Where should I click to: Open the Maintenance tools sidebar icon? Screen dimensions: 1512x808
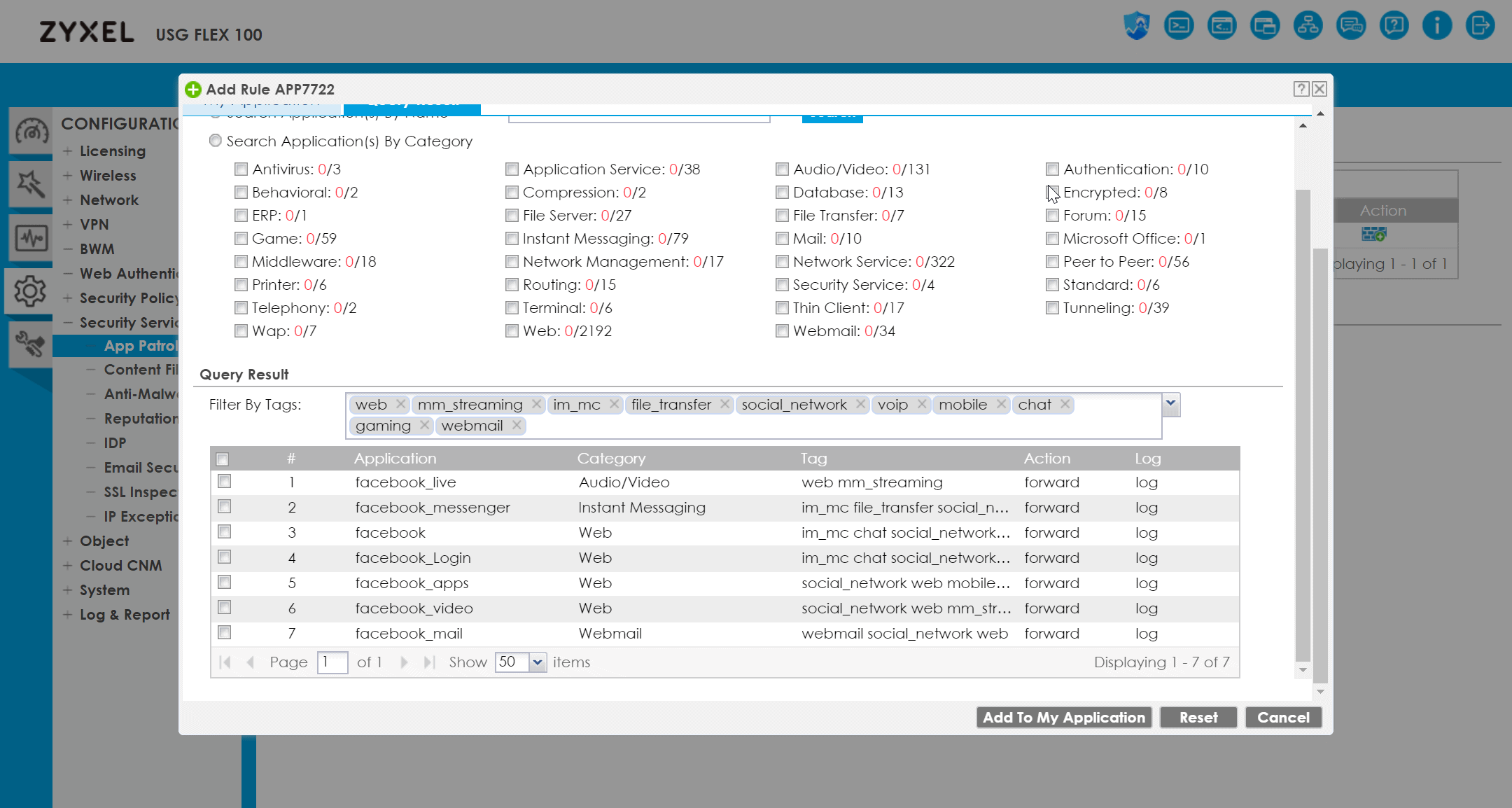[31, 343]
